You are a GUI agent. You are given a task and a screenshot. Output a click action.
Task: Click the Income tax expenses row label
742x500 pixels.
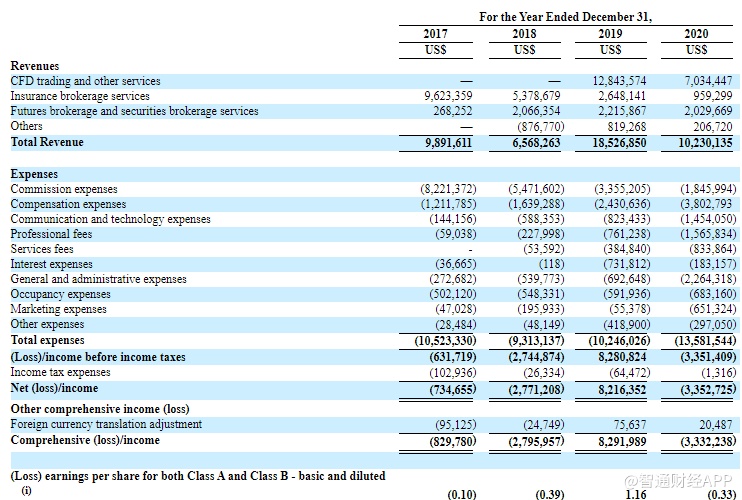tap(59, 372)
